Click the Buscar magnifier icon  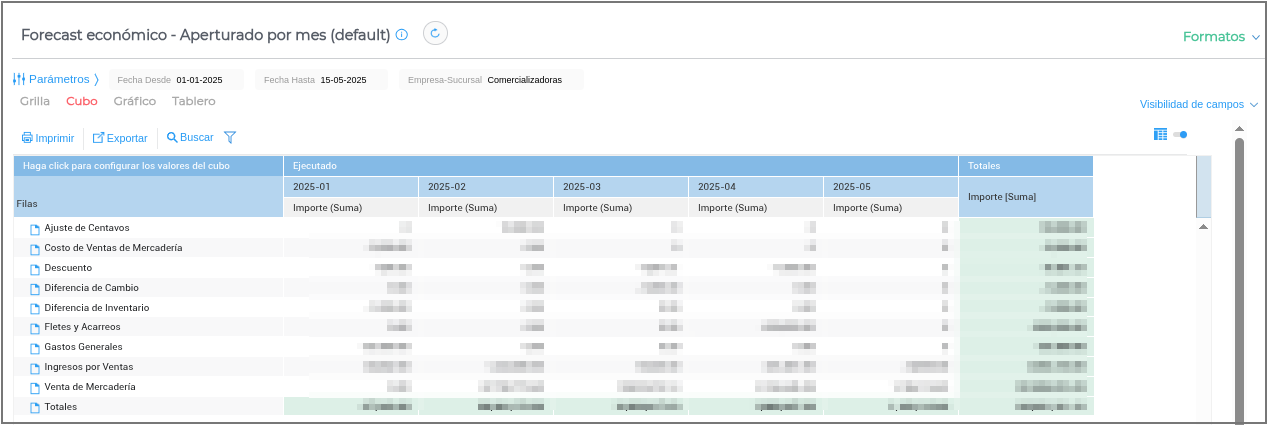click(x=172, y=138)
